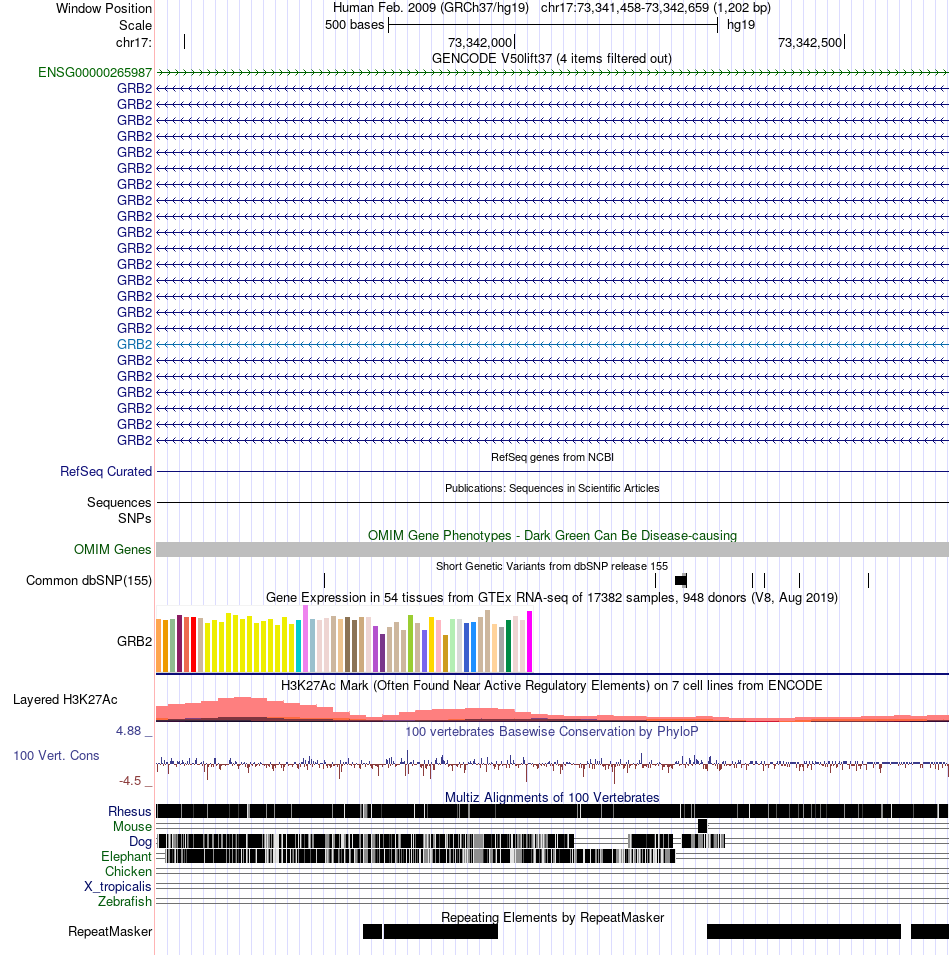Click the 'SNPs' track label
The width and height of the screenshot is (950, 955).
pos(135,518)
